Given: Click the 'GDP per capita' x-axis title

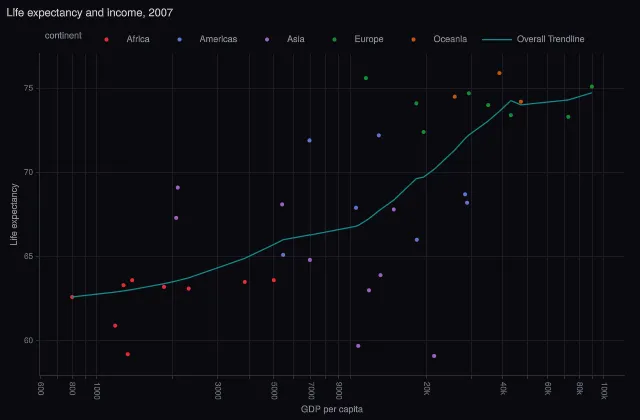Looking at the screenshot, I should 331,409.
